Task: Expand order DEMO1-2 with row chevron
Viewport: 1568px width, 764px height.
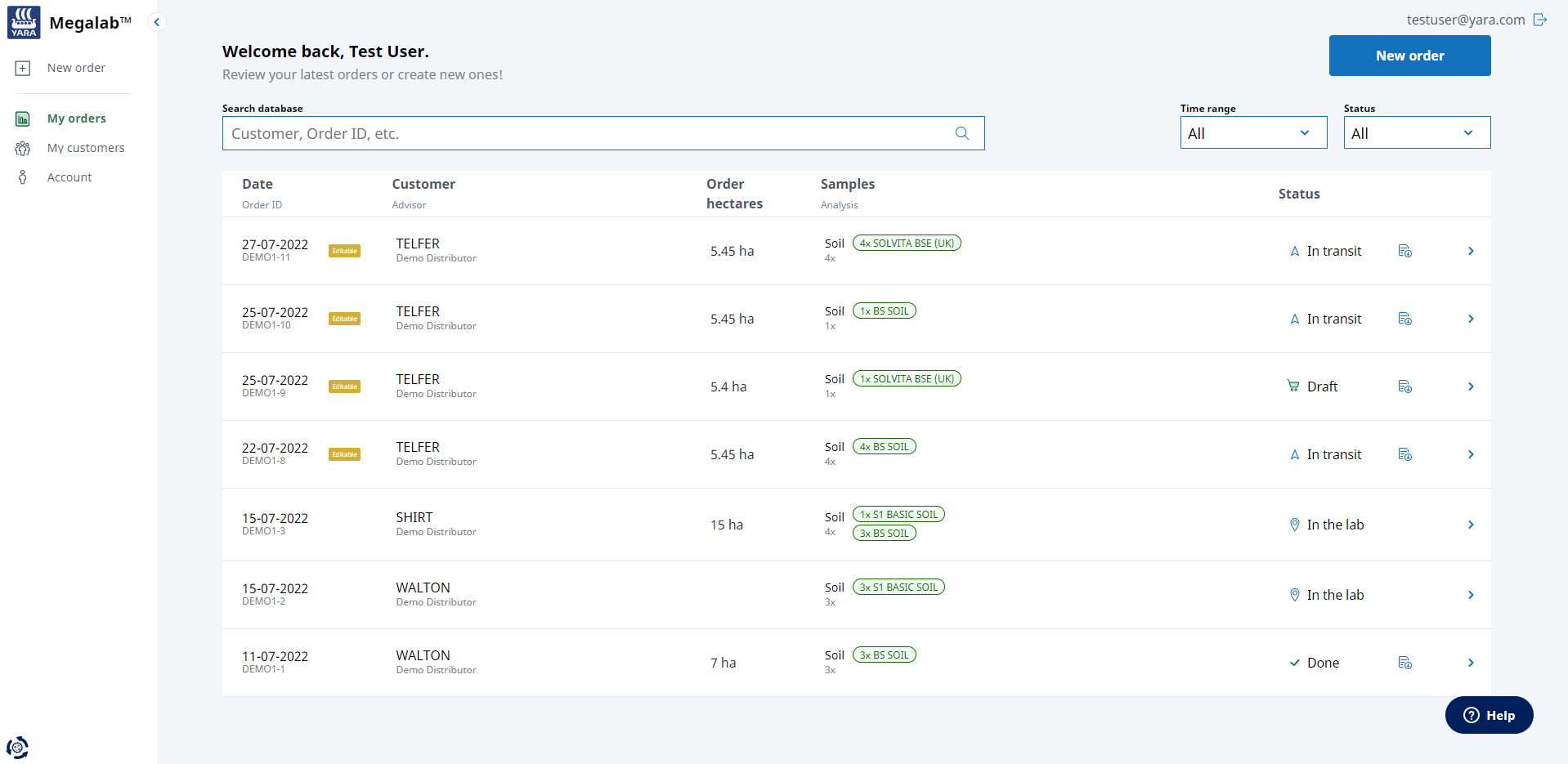Action: click(1470, 595)
